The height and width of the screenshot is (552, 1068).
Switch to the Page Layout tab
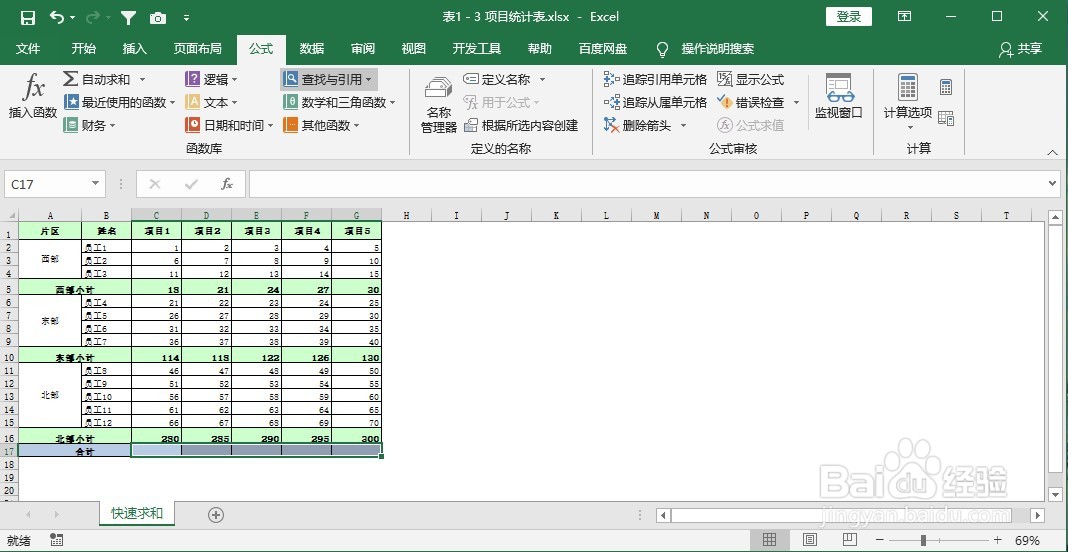point(198,48)
